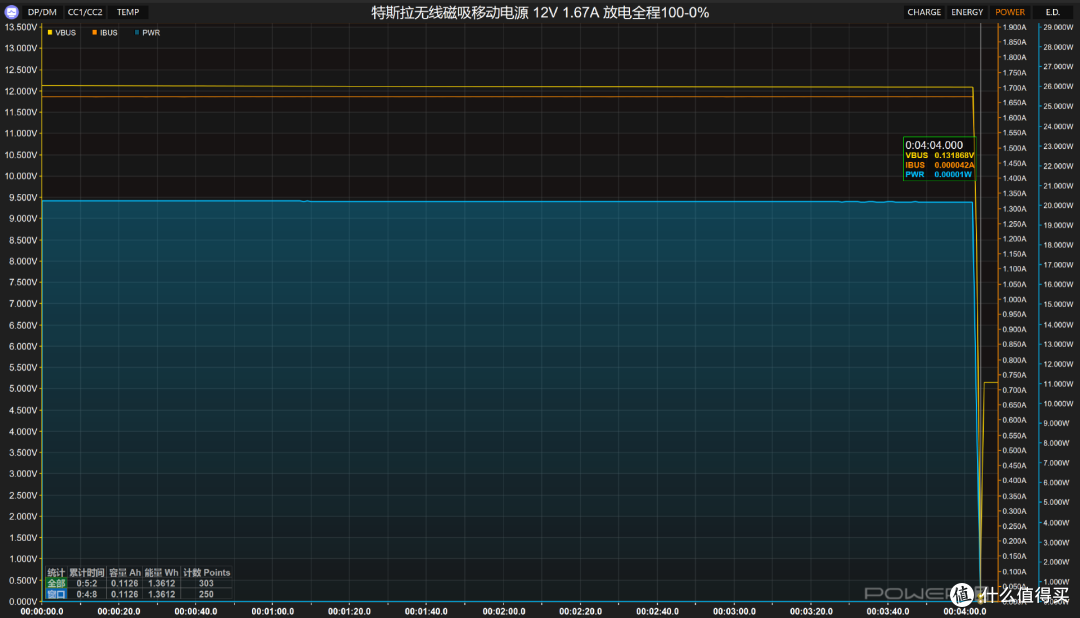Open the E.D. tab
The image size is (1080, 618).
point(1052,12)
